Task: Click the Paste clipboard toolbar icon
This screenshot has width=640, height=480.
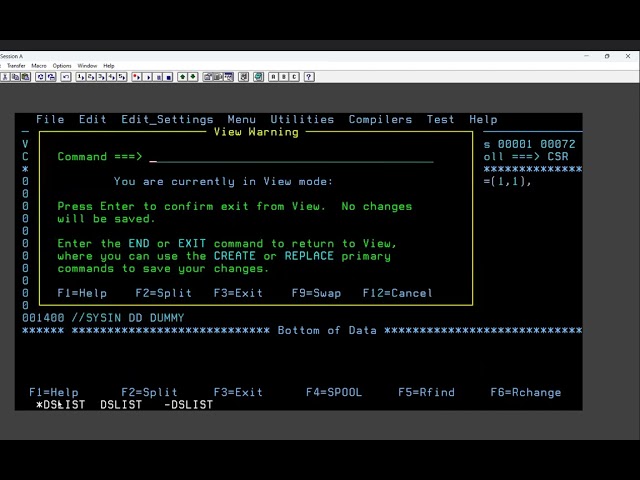Action: (x=26, y=77)
